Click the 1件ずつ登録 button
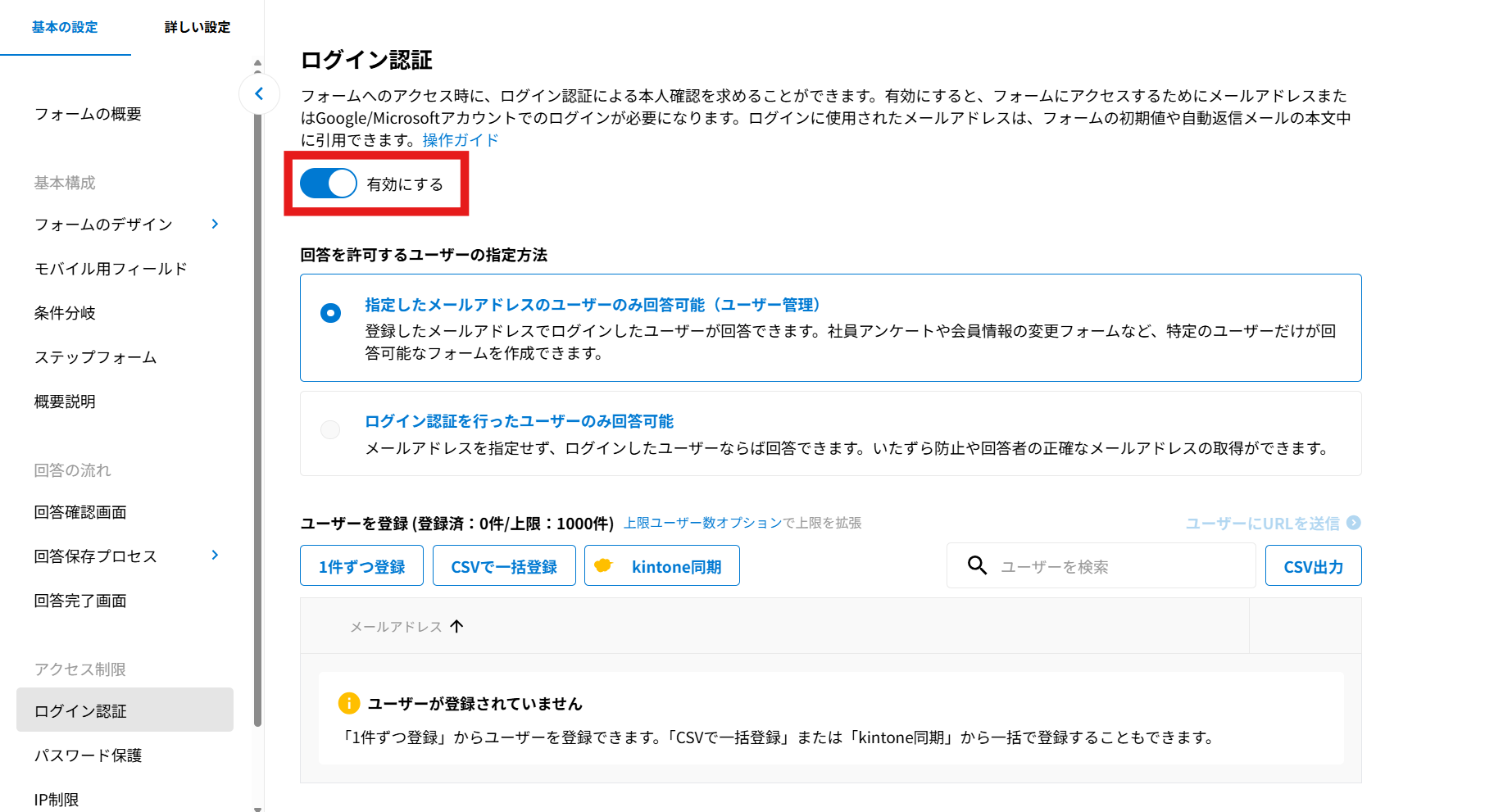Viewport: 1503px width, 812px height. 361,565
